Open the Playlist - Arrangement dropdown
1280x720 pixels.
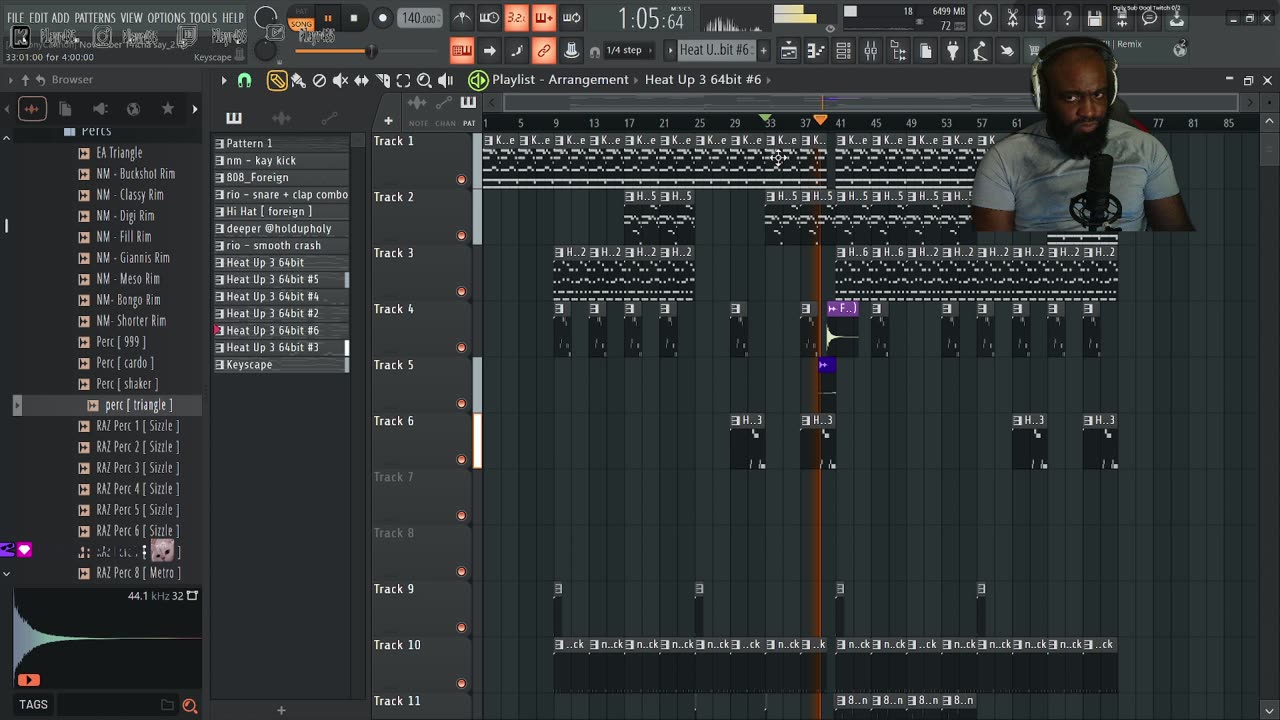[x=560, y=80]
